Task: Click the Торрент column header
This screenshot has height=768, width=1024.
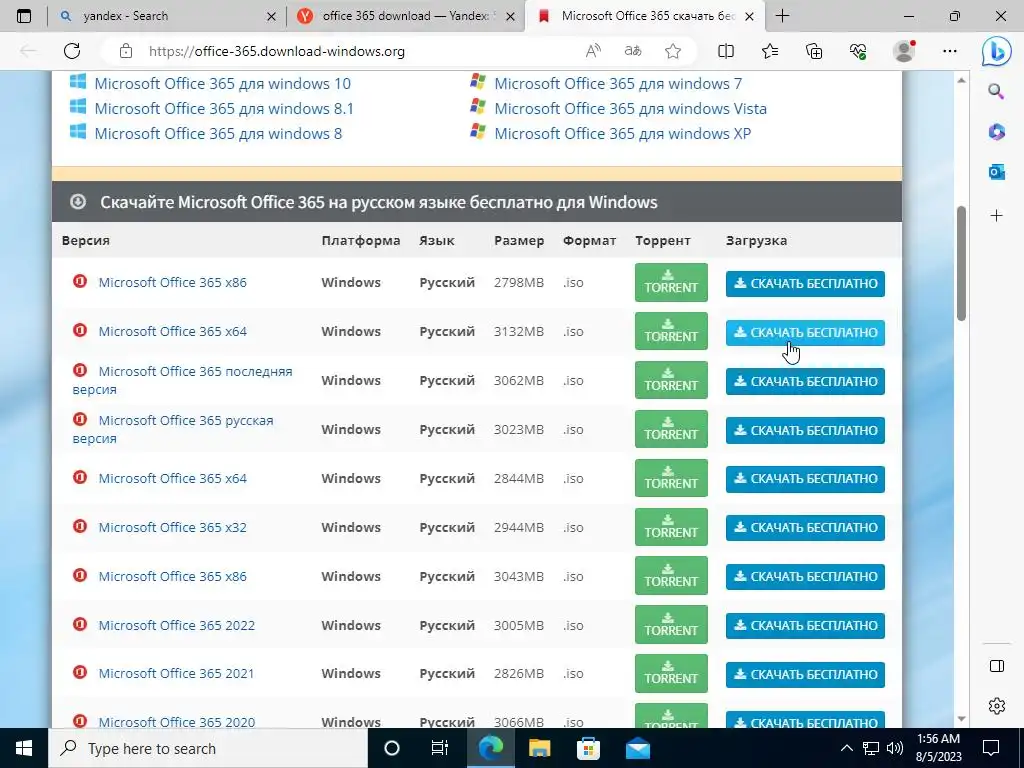Action: pyautogui.click(x=662, y=240)
